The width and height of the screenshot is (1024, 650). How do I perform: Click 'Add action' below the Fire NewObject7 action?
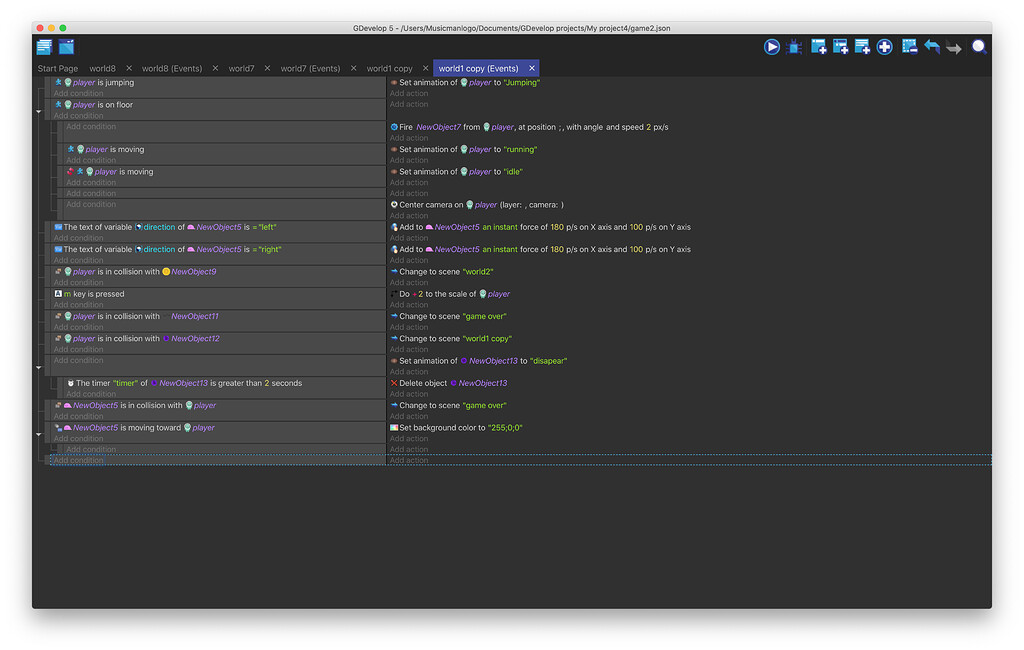pyautogui.click(x=410, y=137)
